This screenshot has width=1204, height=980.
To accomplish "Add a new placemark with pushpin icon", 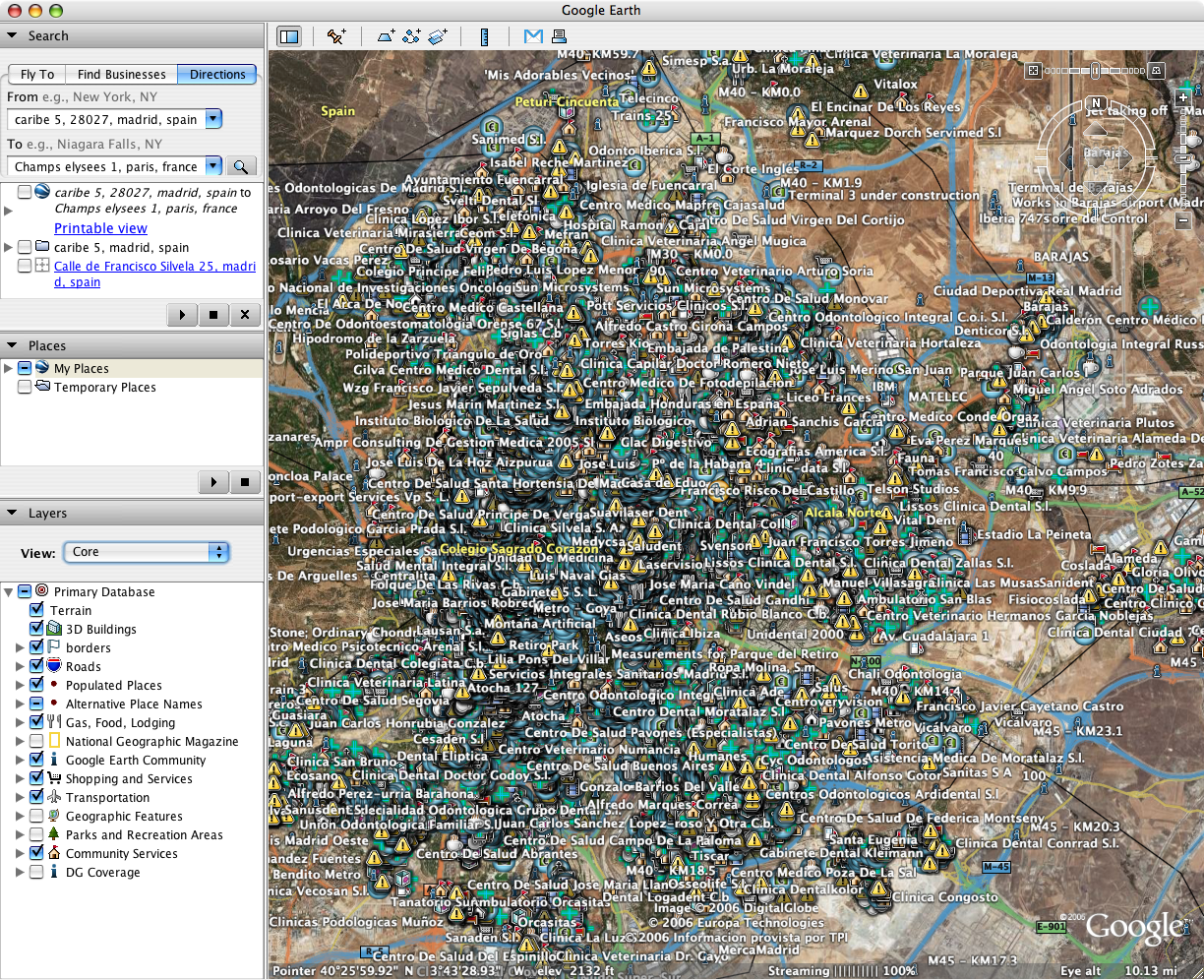I will point(336,36).
